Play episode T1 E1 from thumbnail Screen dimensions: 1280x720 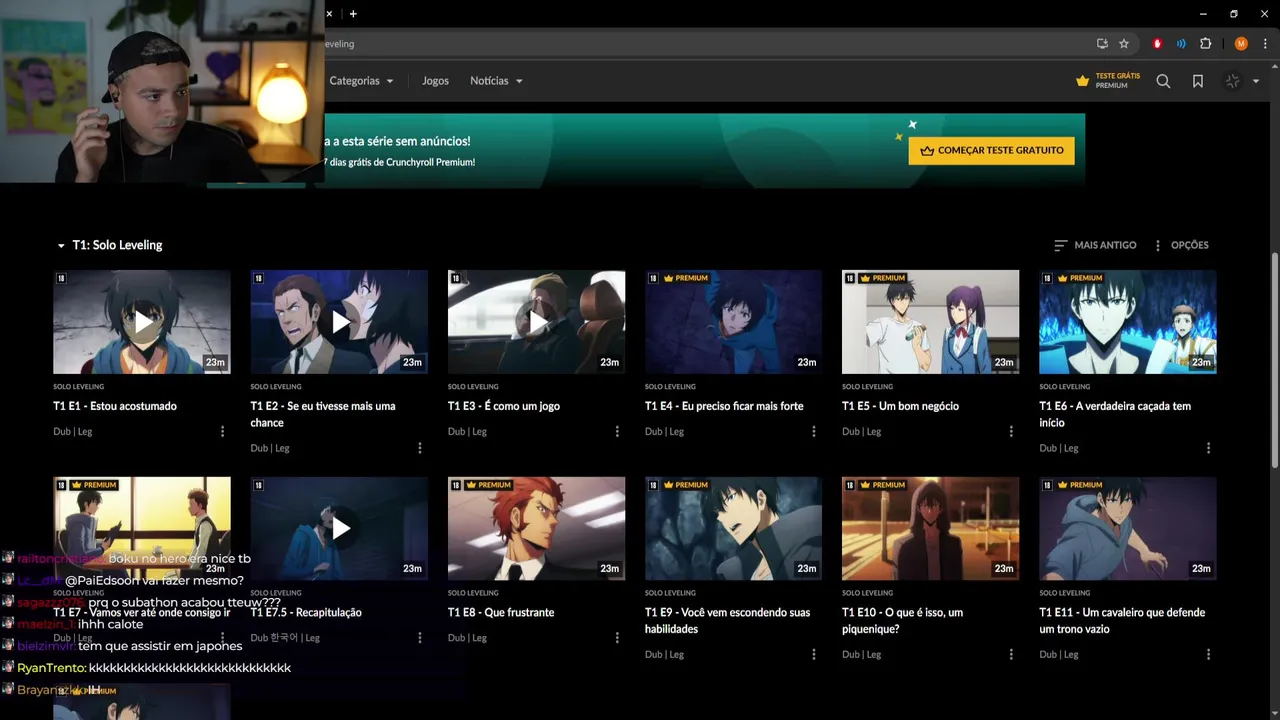click(142, 322)
